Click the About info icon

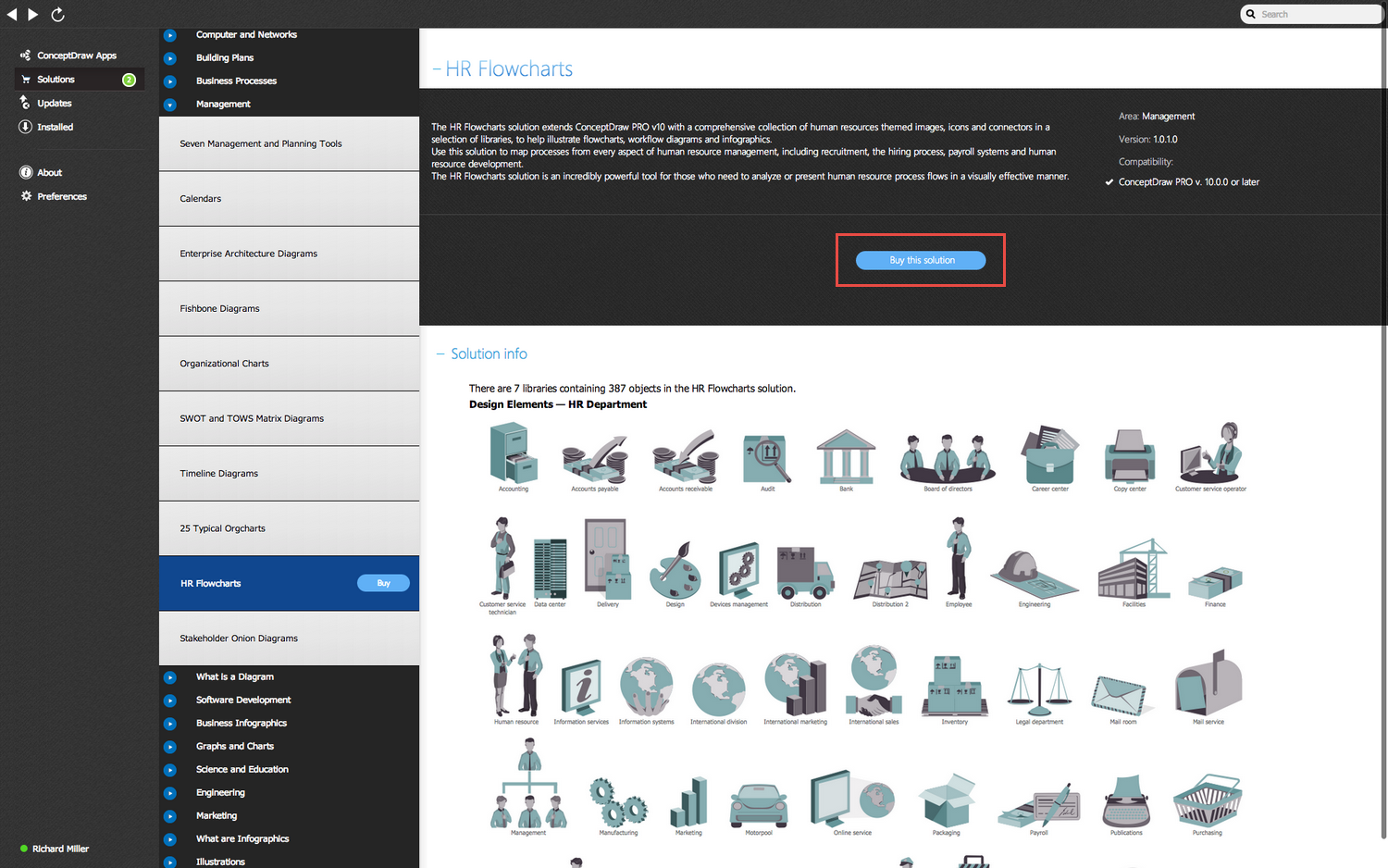pos(26,172)
